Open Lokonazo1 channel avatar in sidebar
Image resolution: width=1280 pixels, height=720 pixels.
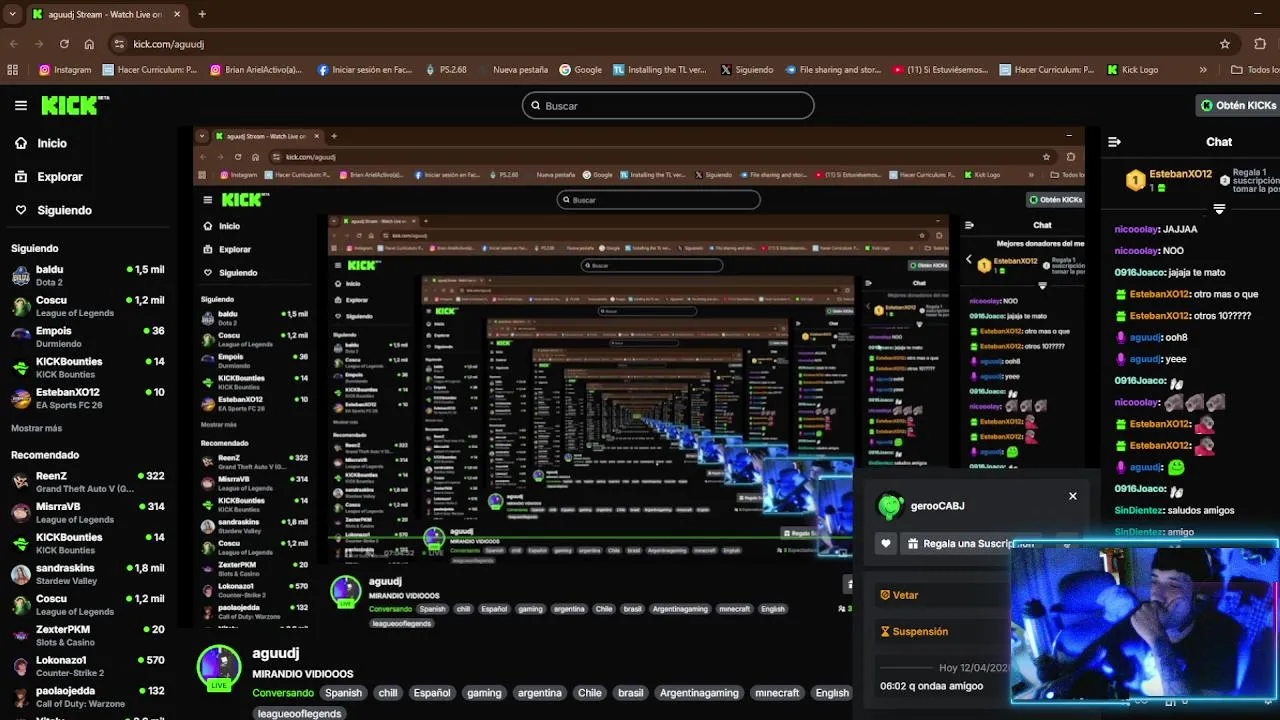[21, 666]
